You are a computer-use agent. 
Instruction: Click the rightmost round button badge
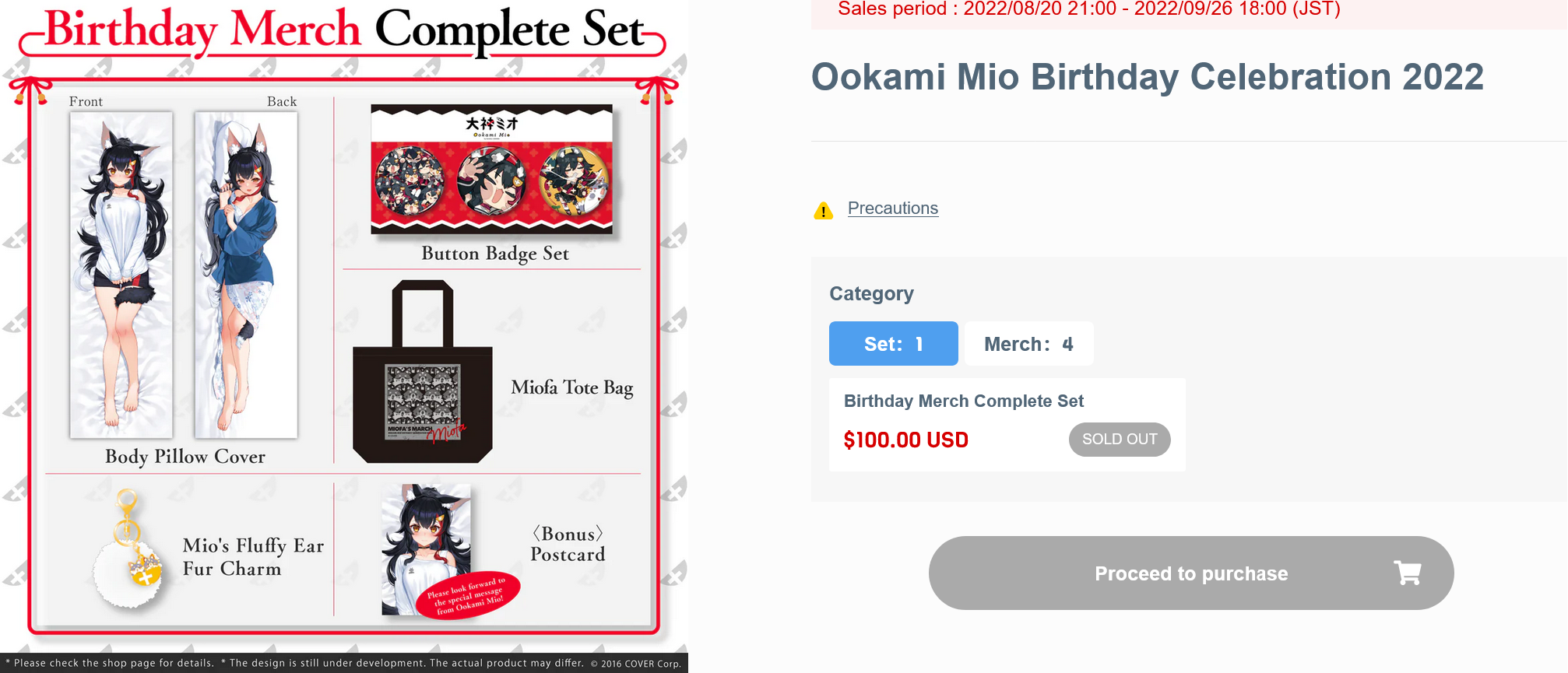575,181
